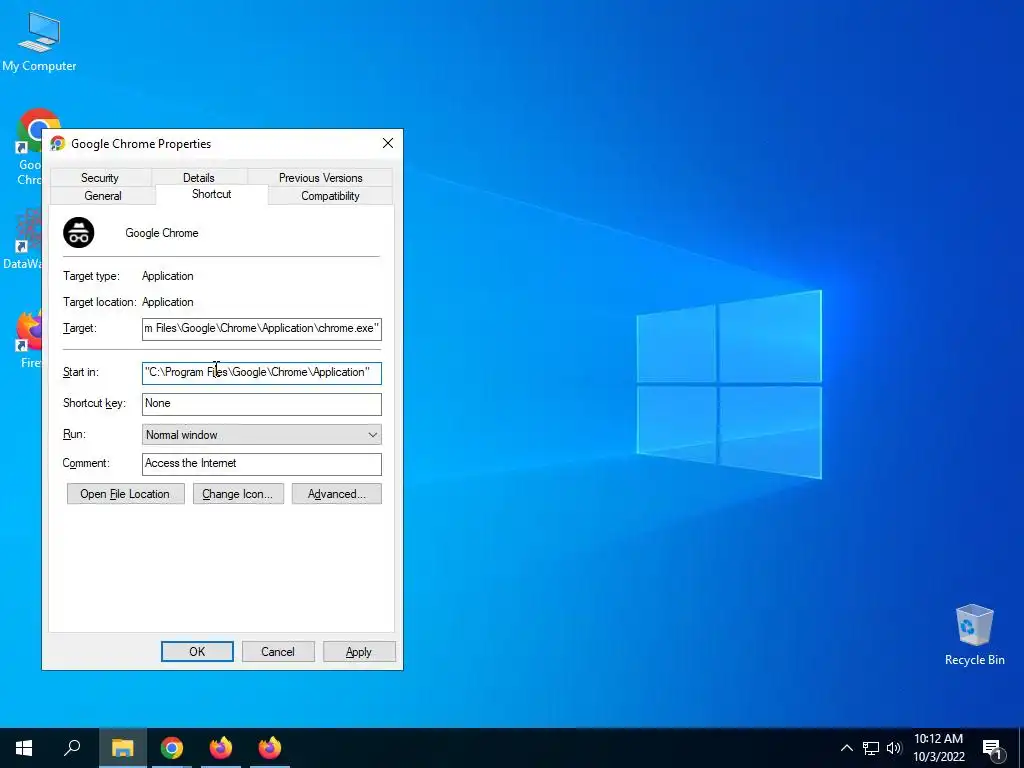Viewport: 1024px width, 768px height.
Task: Click the Comment field with Access the Internet
Action: click(x=262, y=464)
